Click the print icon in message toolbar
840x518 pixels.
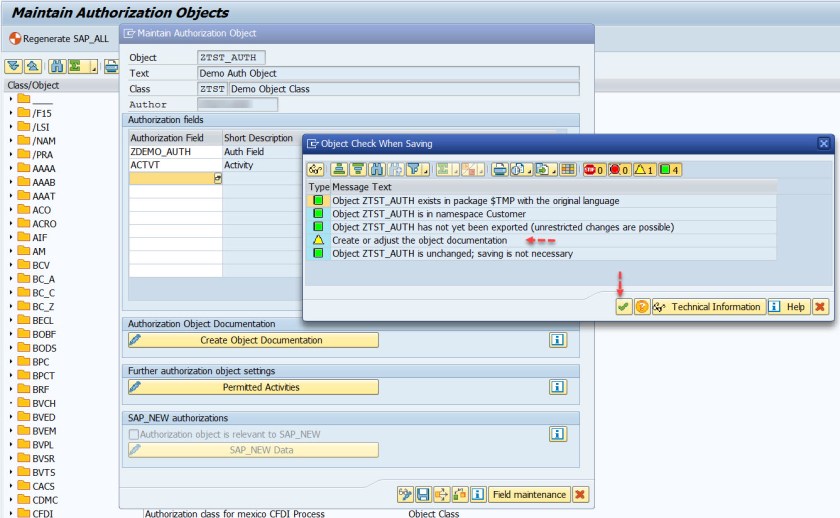coord(499,170)
